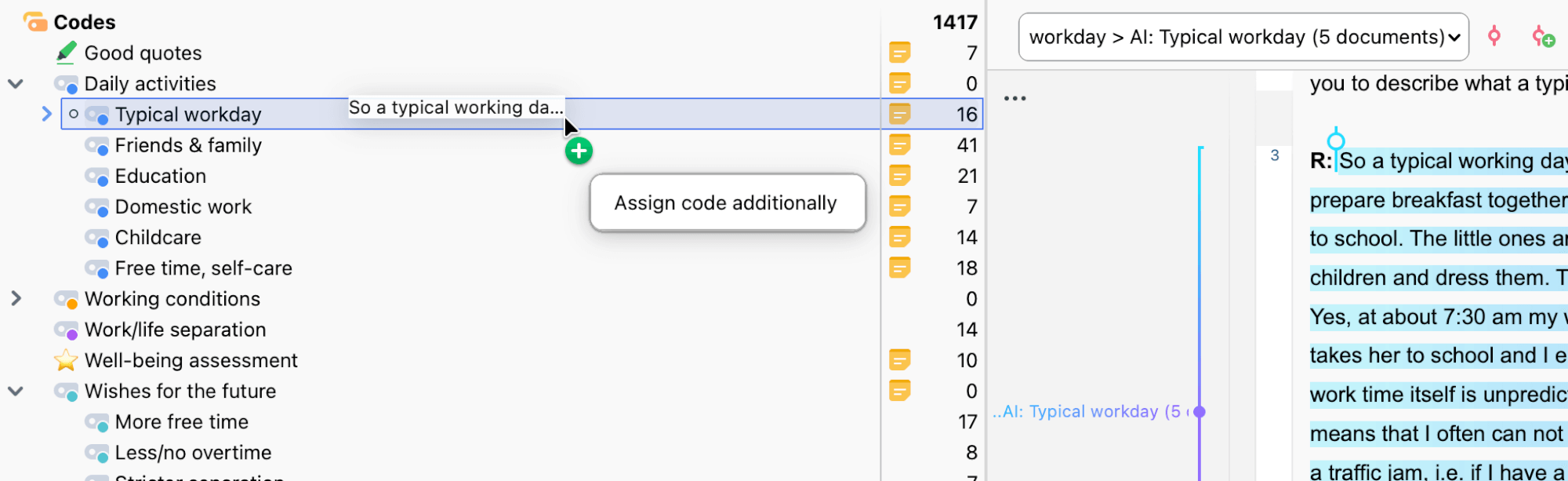Click paragraph number 3 in document

(x=1275, y=155)
